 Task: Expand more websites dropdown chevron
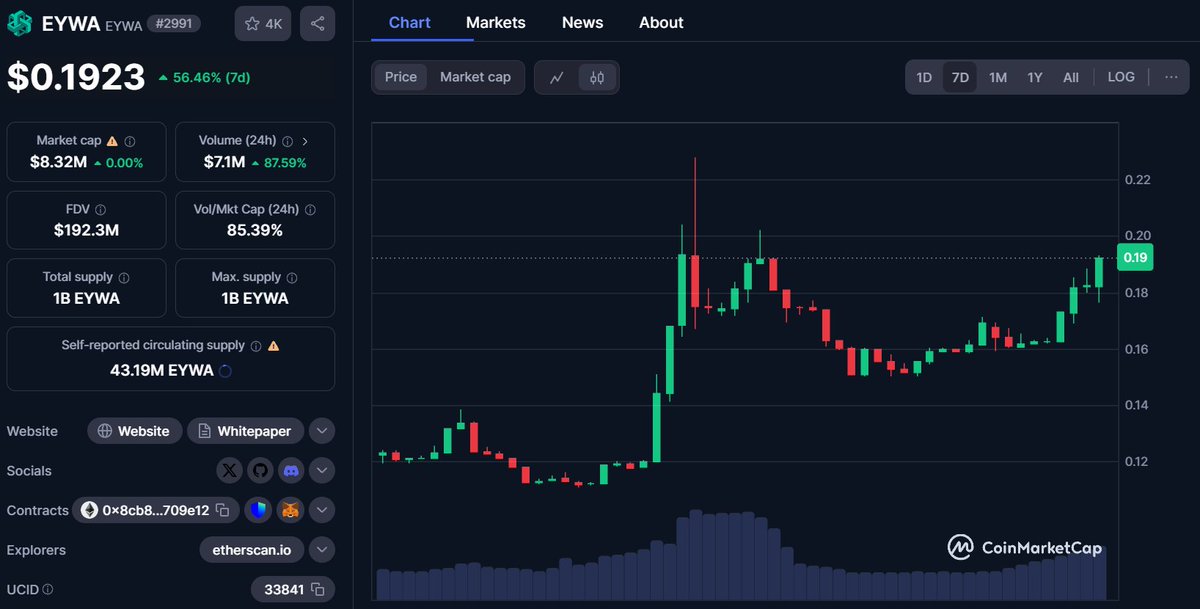coord(321,431)
